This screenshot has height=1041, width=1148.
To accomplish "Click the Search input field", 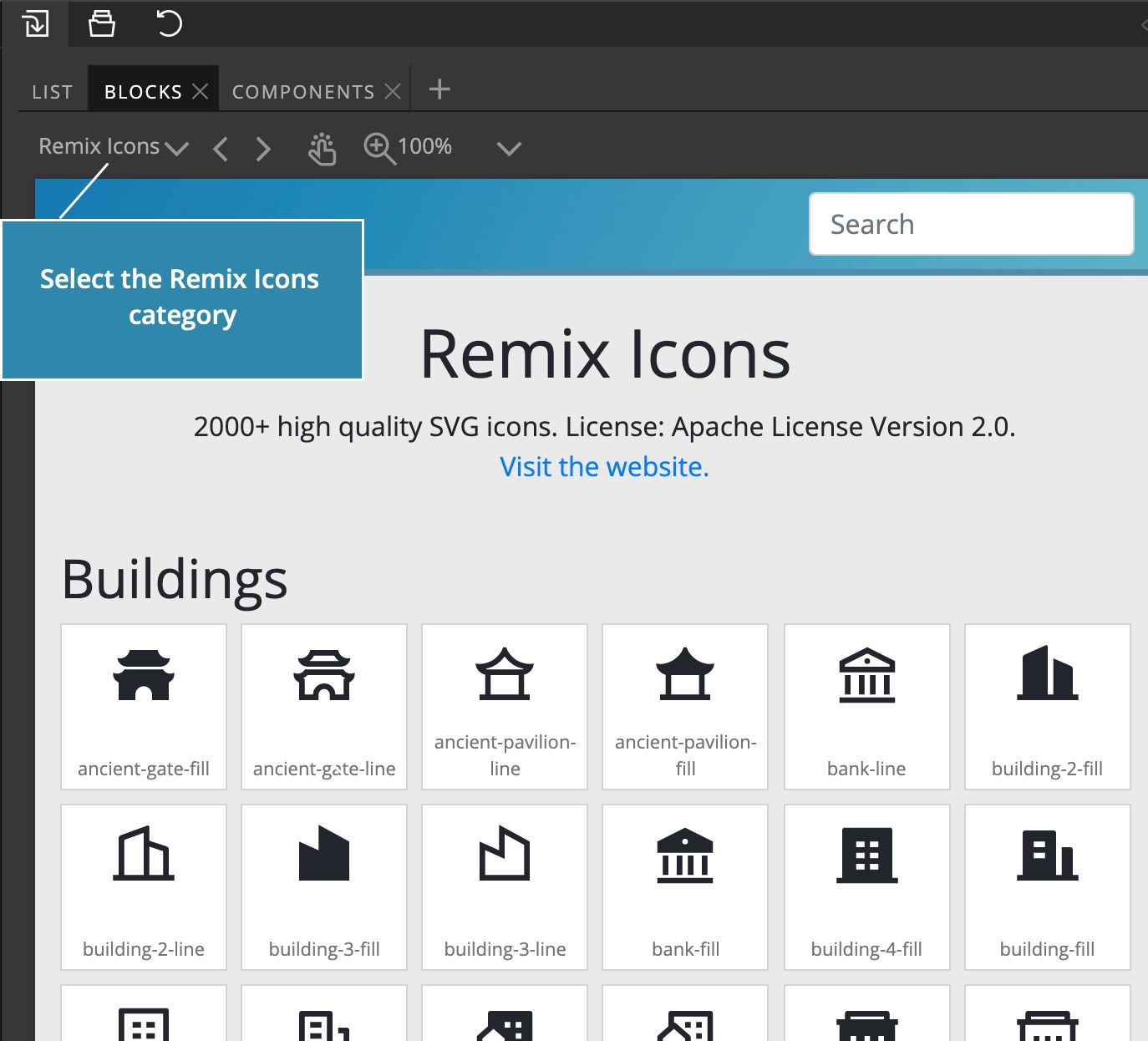I will tap(971, 224).
